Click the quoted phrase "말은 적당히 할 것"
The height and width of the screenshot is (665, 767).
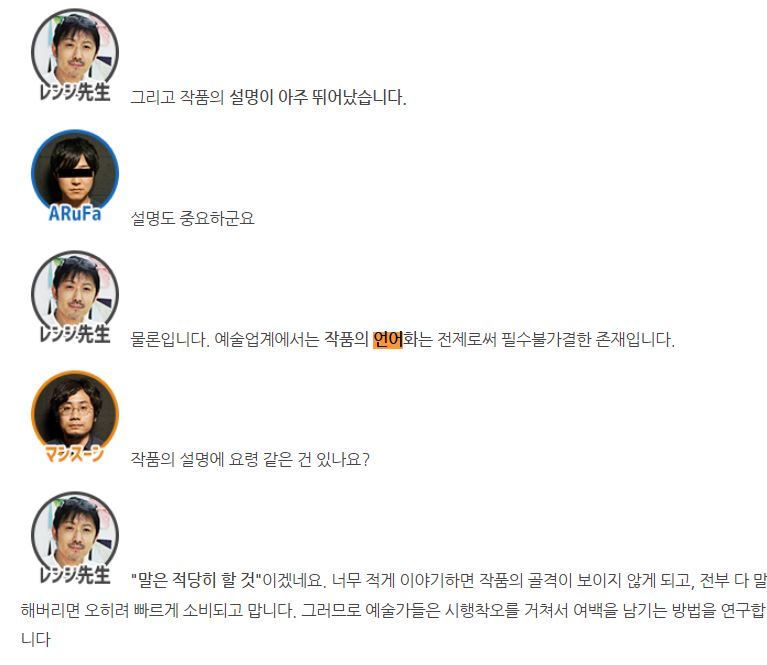tap(195, 580)
